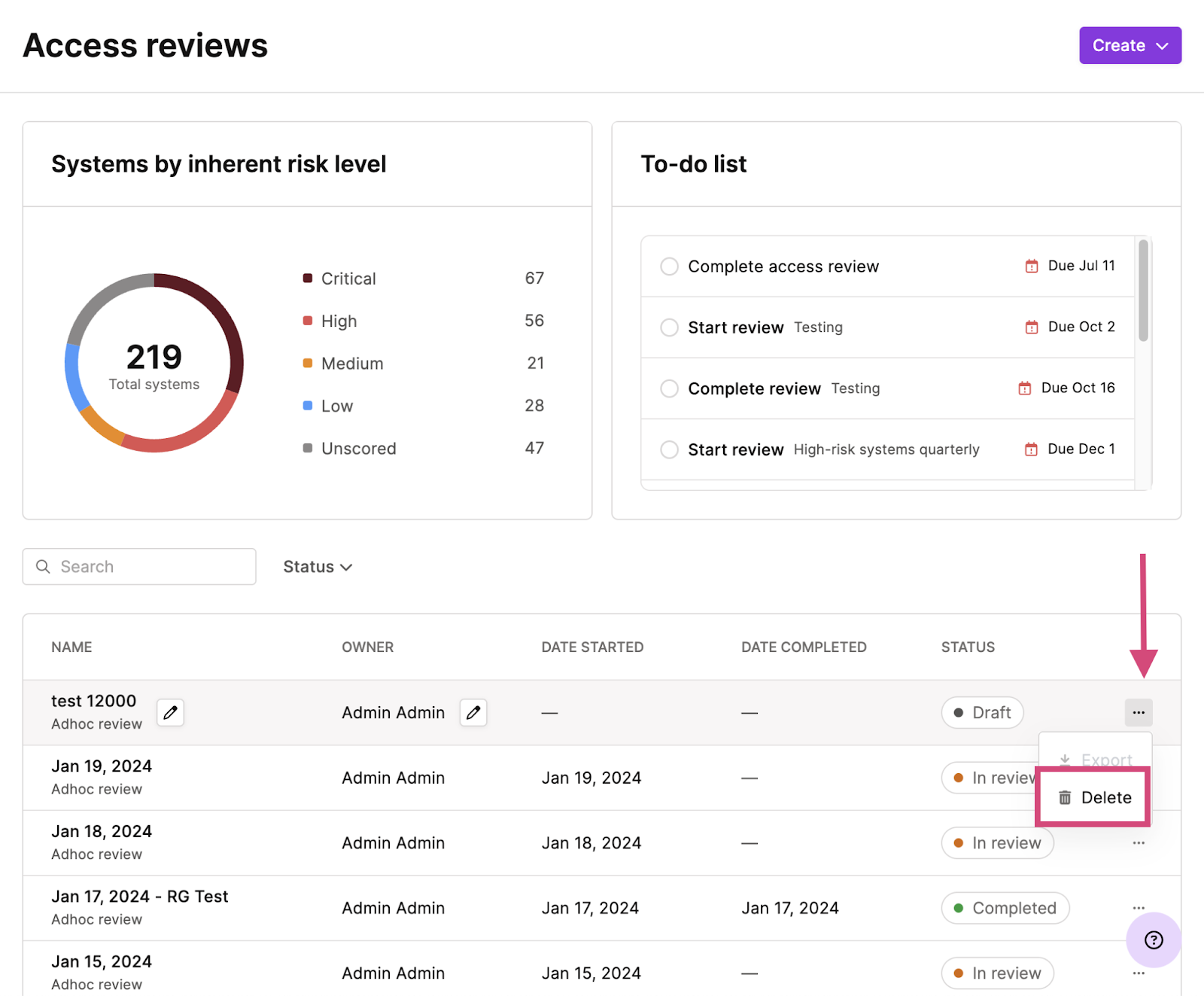This screenshot has width=1204, height=996.
Task: Open the three-dot menu for test 12000 row
Action: click(1138, 712)
